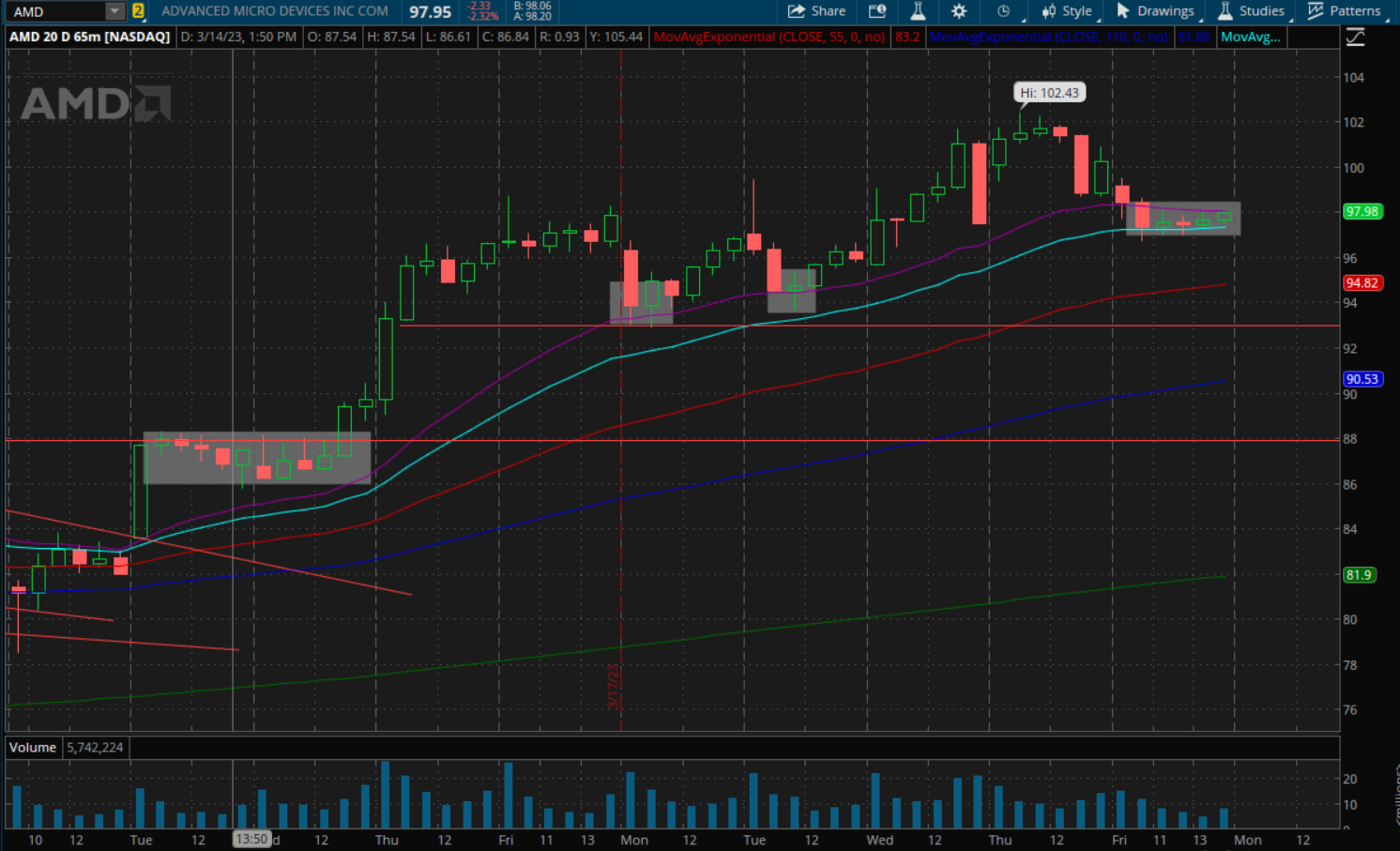Click the -2.33 net change text

pyautogui.click(x=480, y=6)
